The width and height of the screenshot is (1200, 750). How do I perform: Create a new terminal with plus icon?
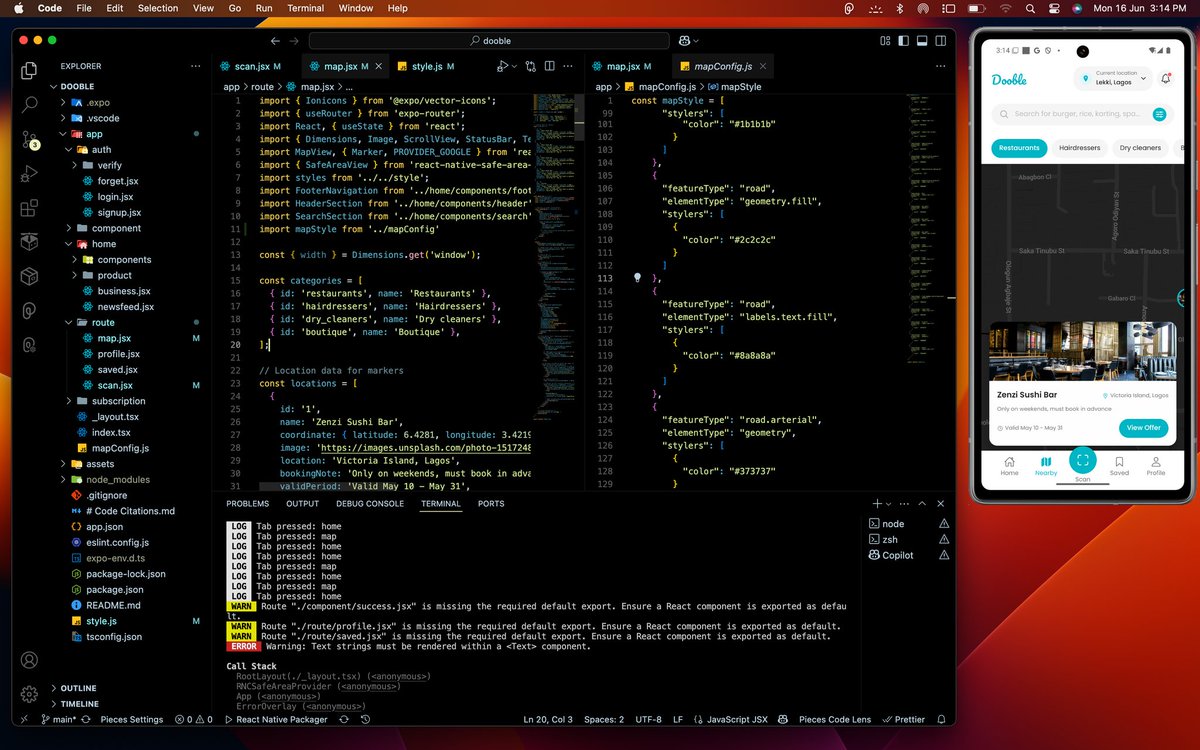pos(877,504)
